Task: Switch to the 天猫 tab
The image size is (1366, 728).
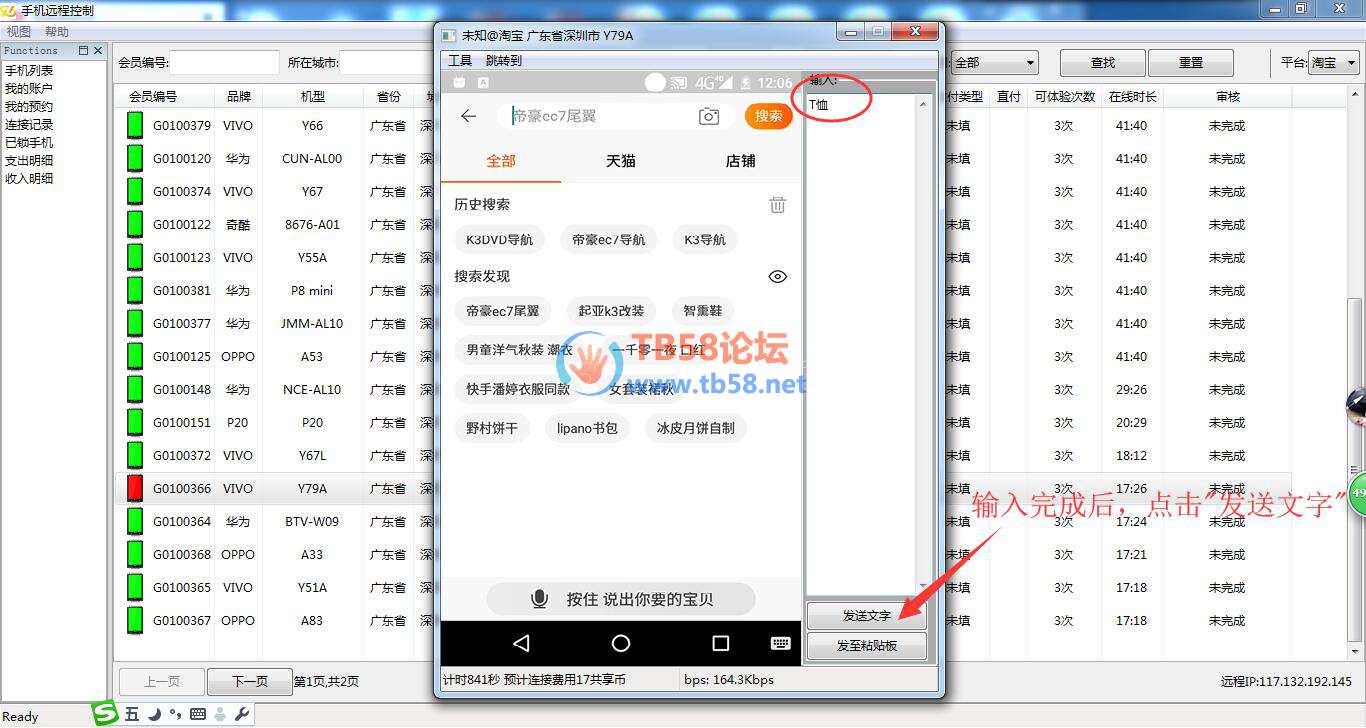Action: (x=621, y=161)
